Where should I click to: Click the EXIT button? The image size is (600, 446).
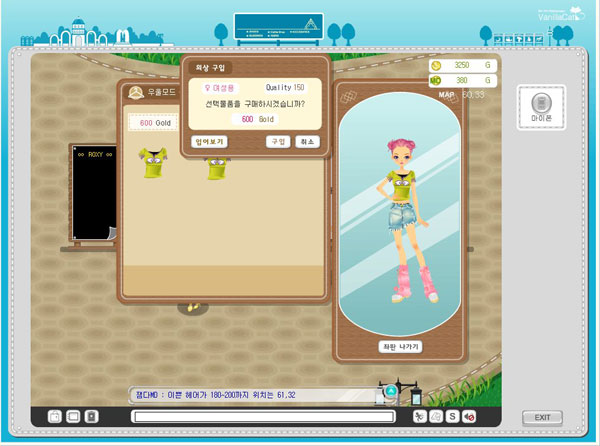pyautogui.click(x=542, y=417)
